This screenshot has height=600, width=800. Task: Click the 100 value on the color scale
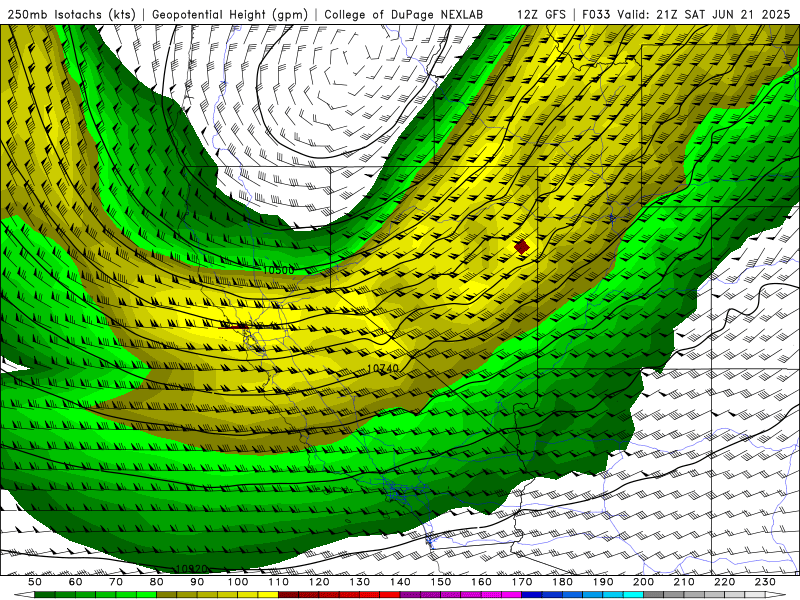pos(238,582)
